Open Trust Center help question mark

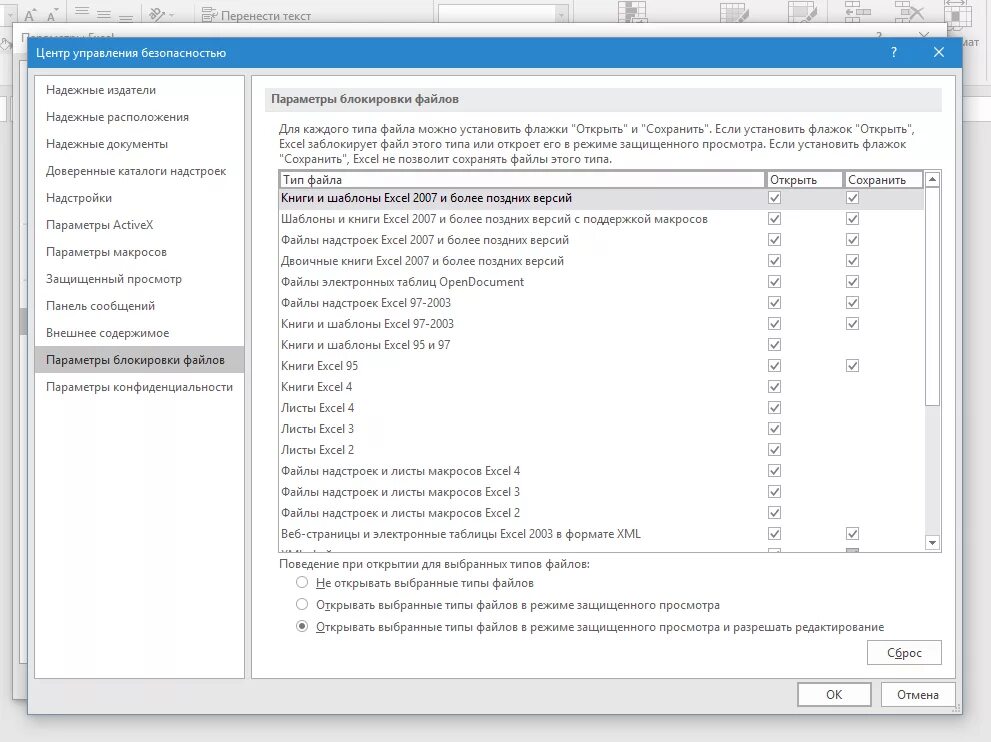[x=894, y=52]
